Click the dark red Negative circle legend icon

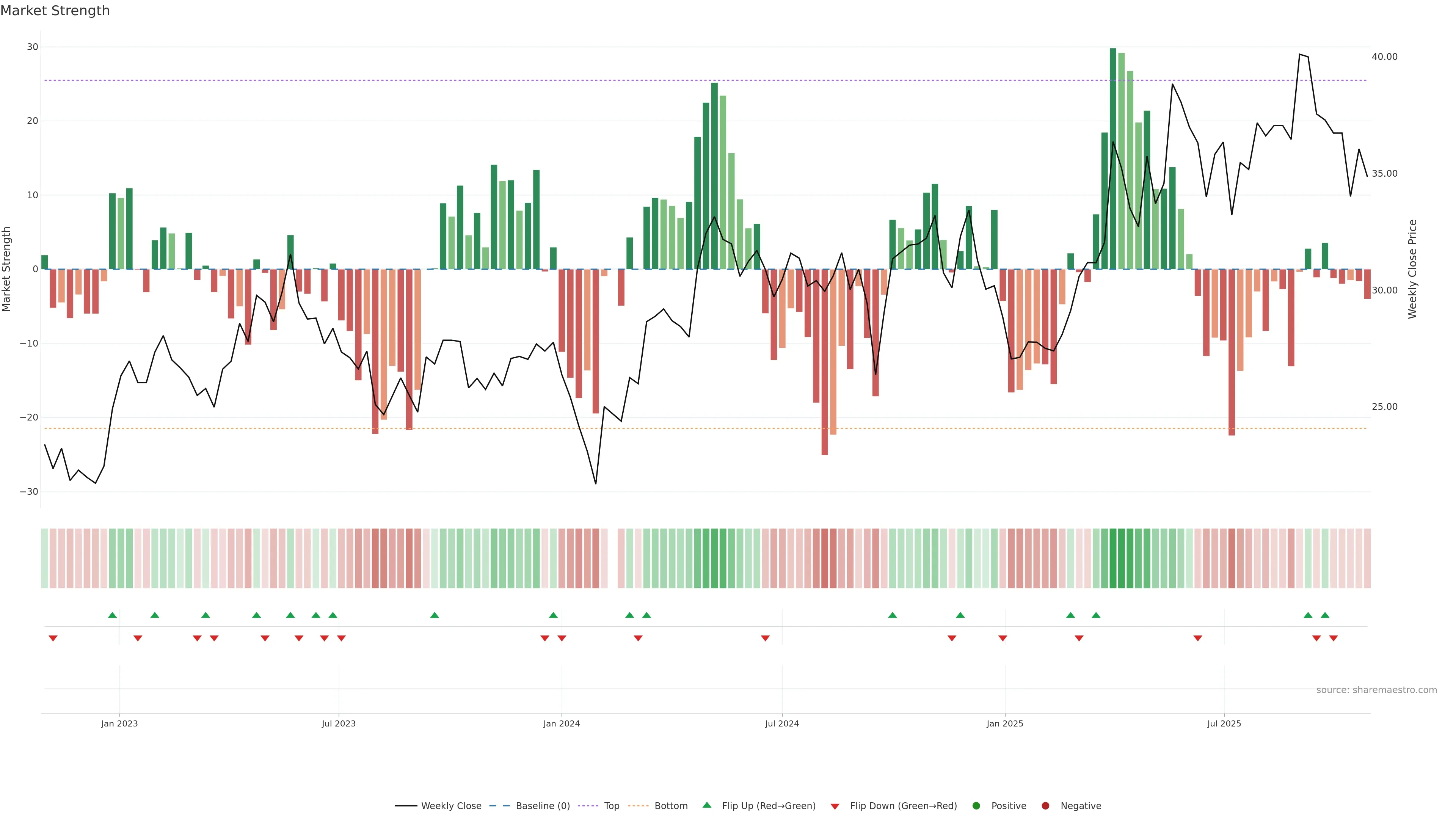tap(1045, 805)
